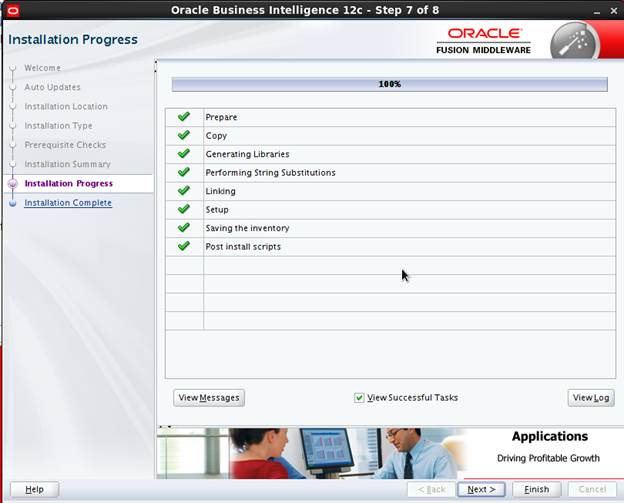Screen dimensions: 624x503
Task: Click the Oracle icon in the title bar
Action: coord(13,10)
